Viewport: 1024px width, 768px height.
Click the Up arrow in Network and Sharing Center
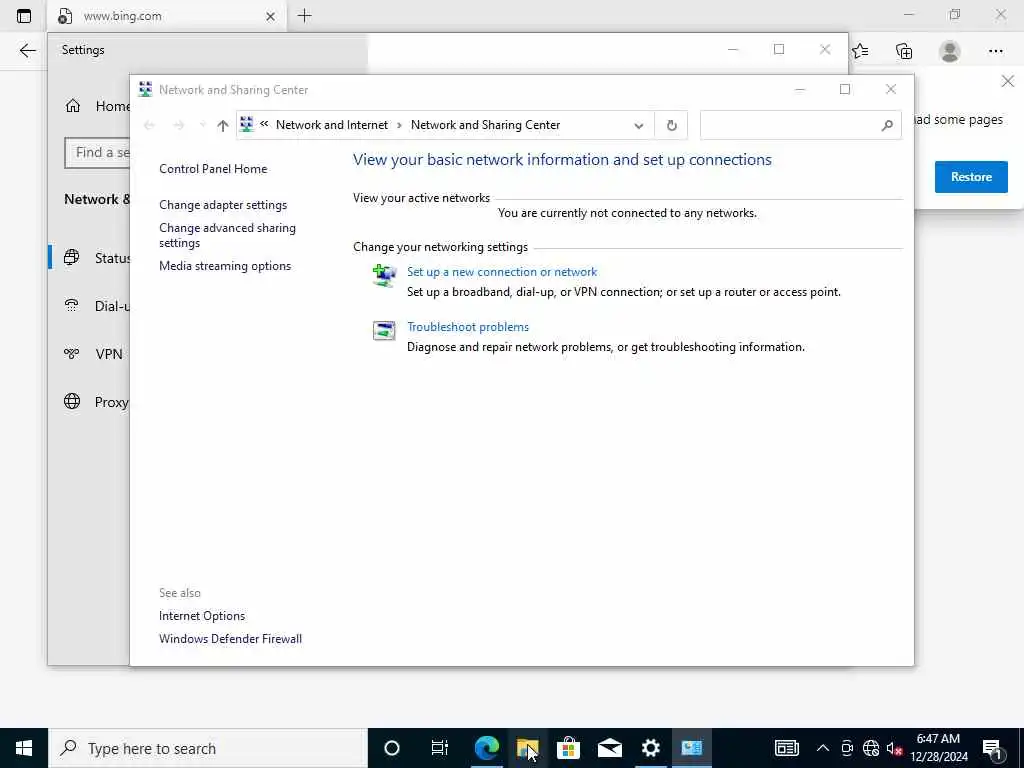223,125
